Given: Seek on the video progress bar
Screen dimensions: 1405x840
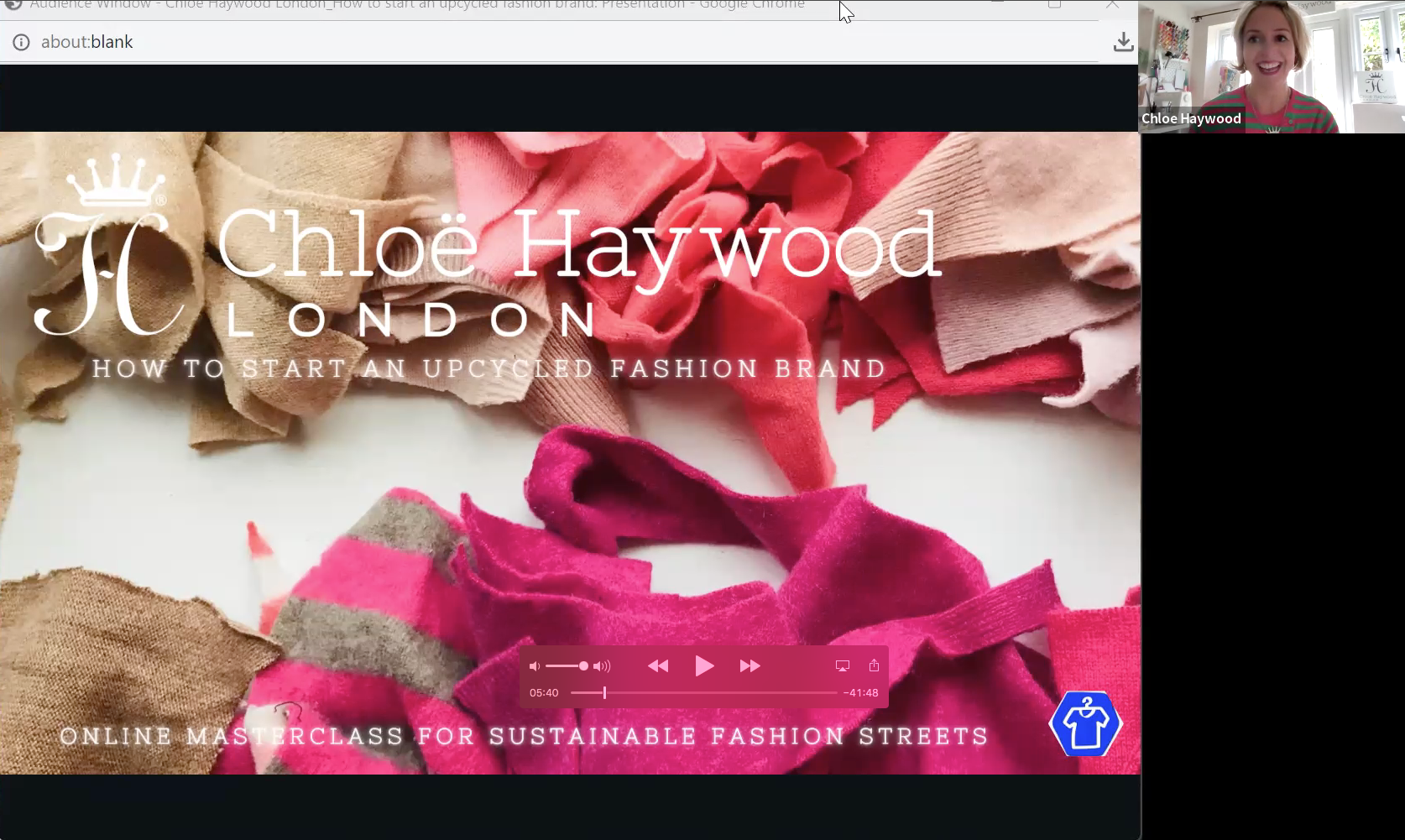Looking at the screenshot, I should (703, 693).
